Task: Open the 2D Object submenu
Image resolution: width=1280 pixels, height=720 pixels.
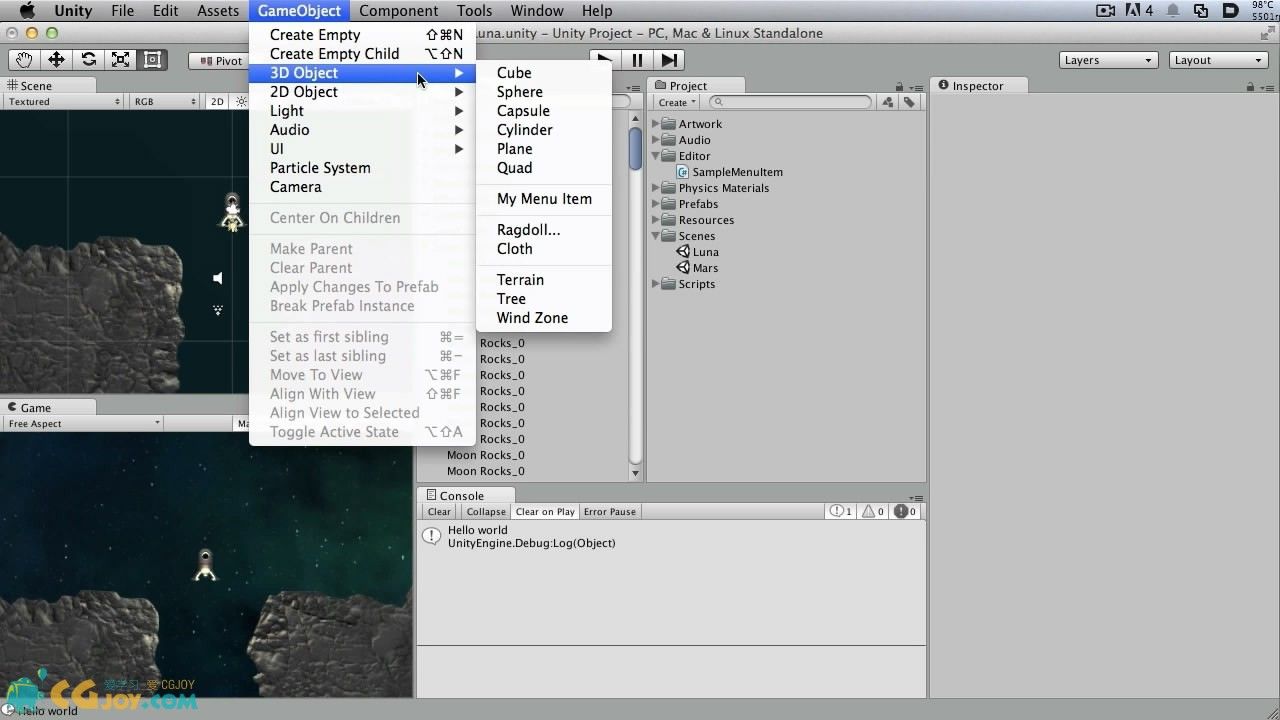Action: [362, 92]
